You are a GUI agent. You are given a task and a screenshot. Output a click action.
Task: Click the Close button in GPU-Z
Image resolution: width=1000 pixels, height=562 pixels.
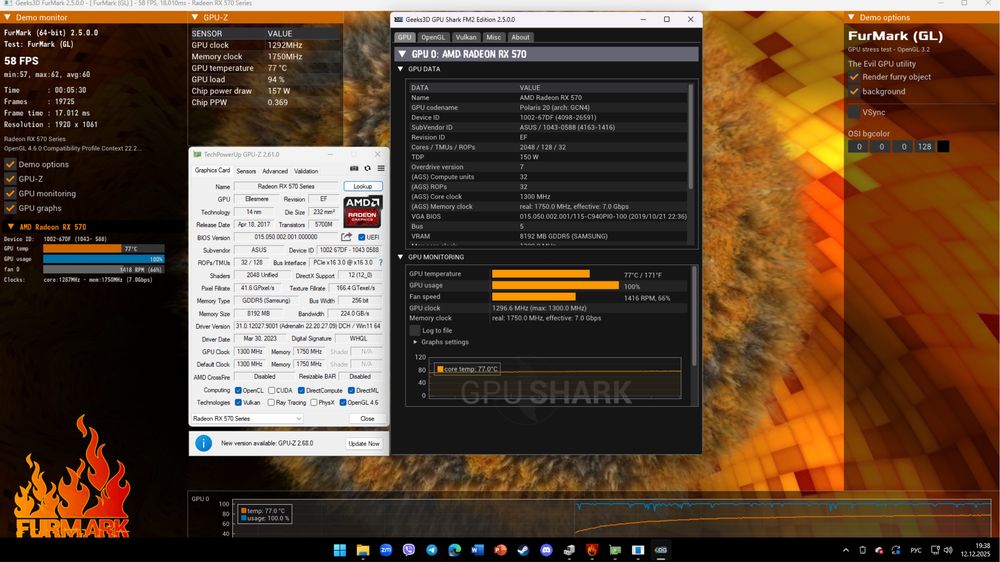(x=367, y=418)
